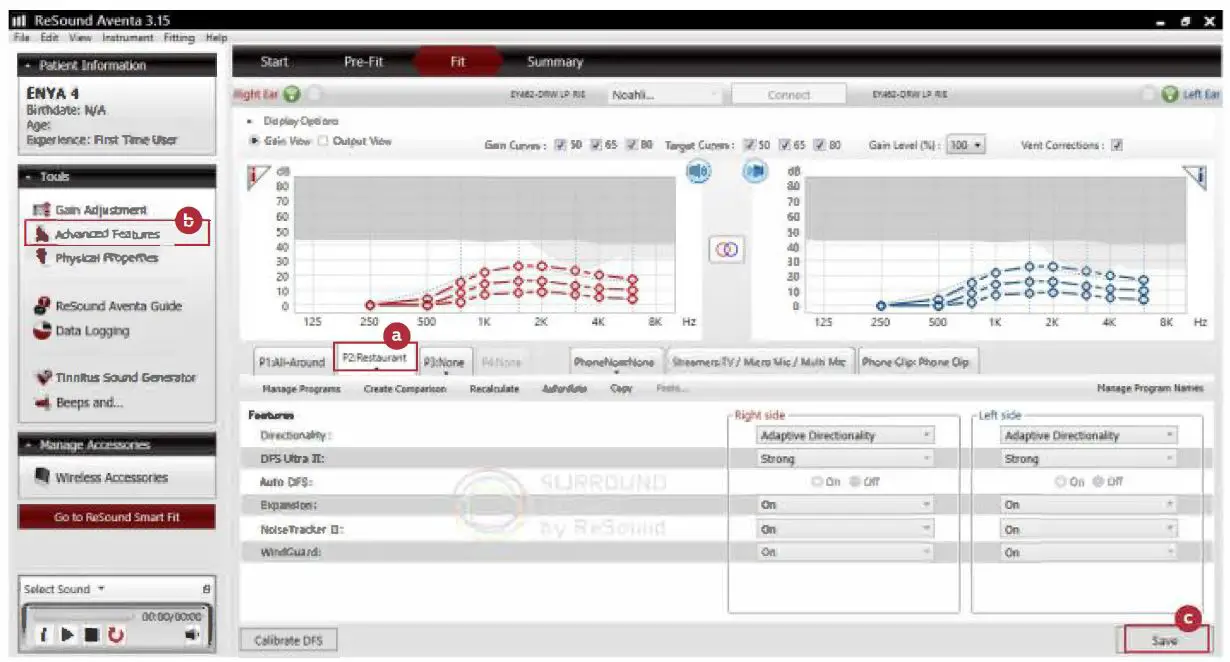The height and width of the screenshot is (662, 1230).
Task: Click the Calibrate DFS button
Action: 288,640
